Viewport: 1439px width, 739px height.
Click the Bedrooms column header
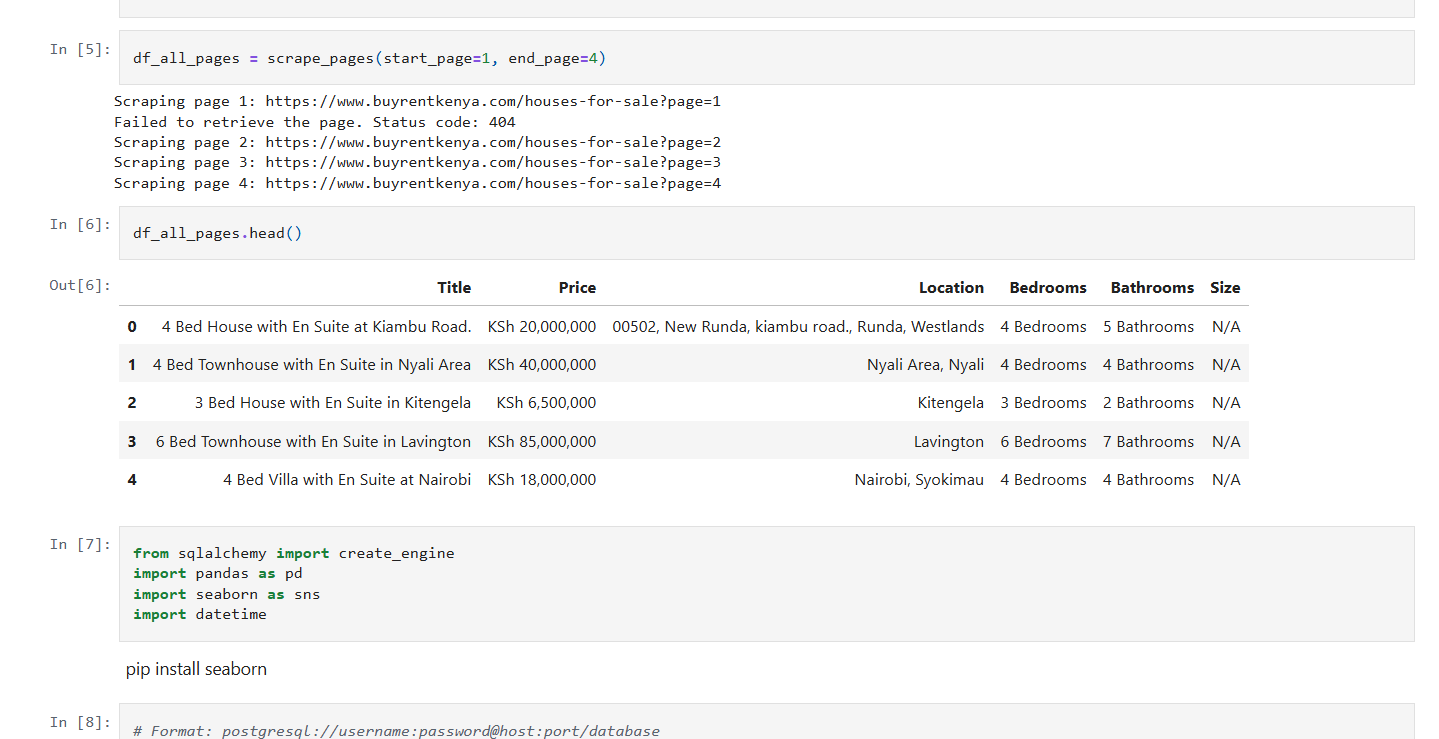(x=1048, y=288)
